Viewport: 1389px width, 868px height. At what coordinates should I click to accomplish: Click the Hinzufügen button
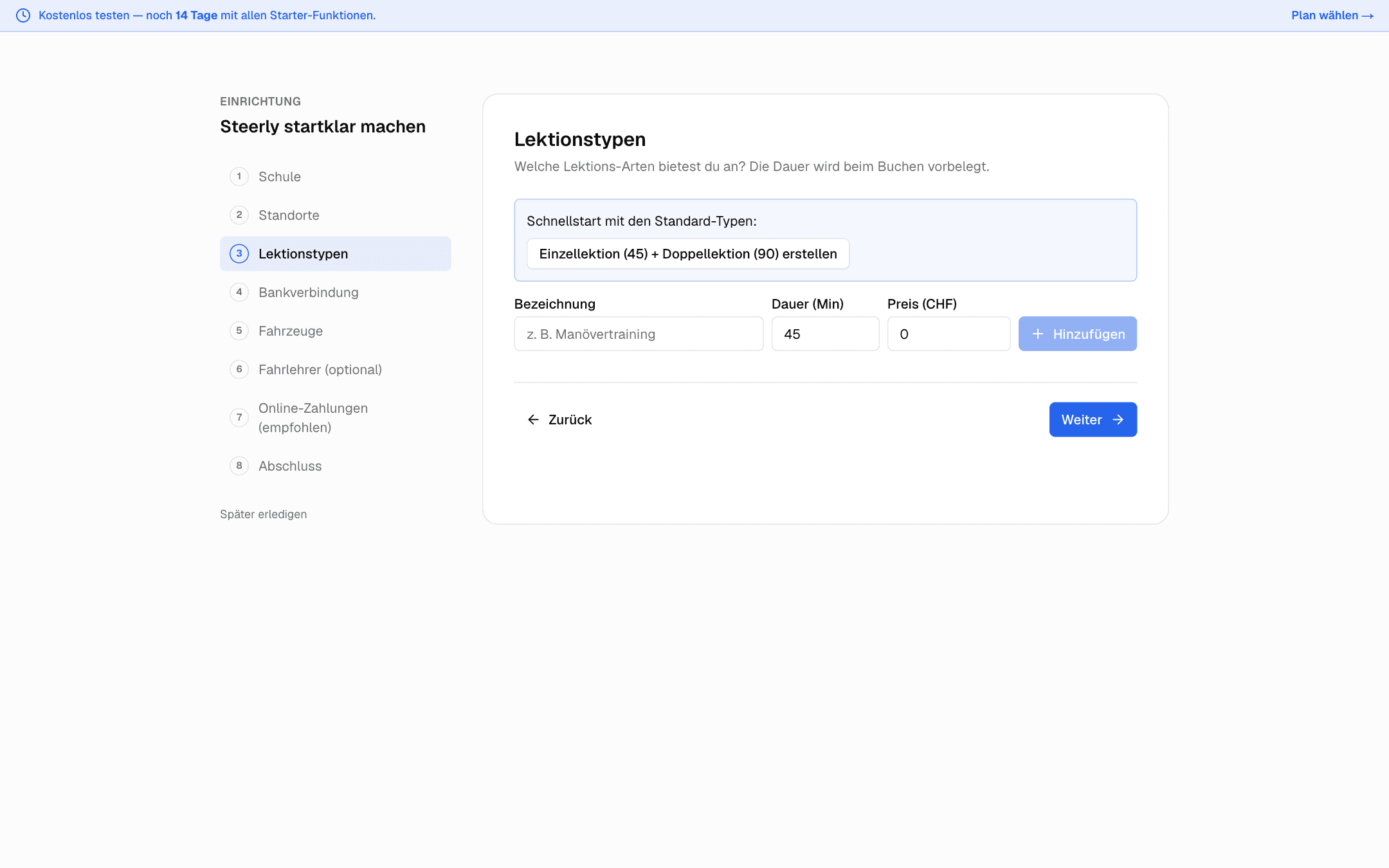tap(1078, 334)
